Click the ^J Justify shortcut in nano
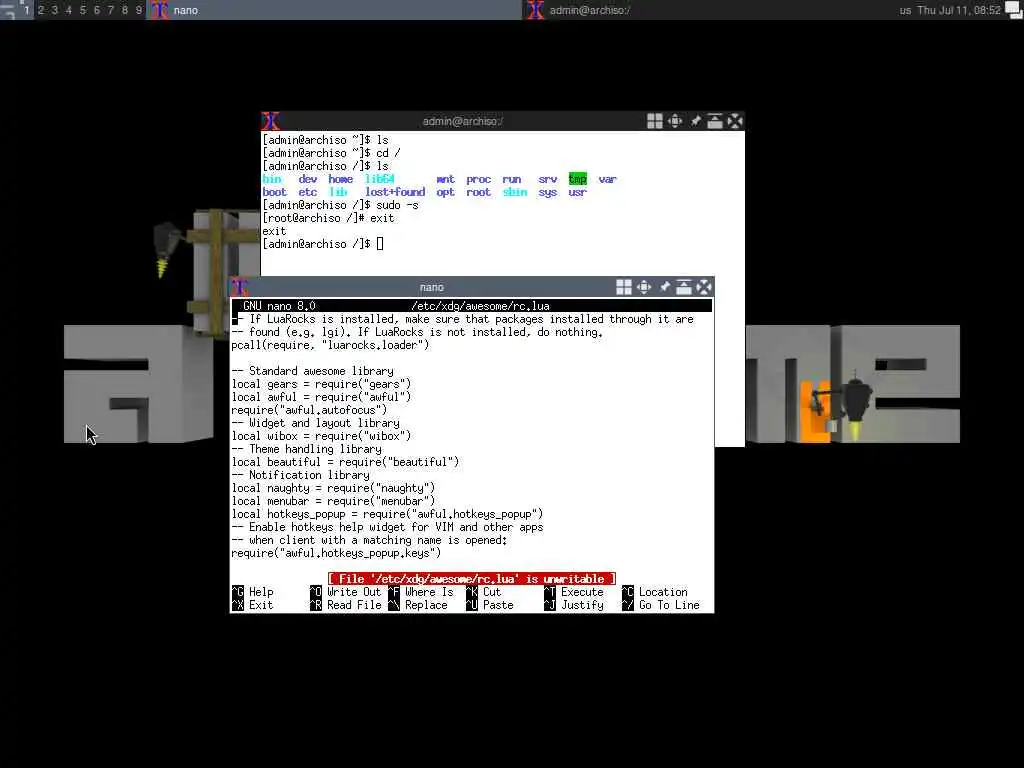Screen dimensions: 1024x768 [x=574, y=605]
